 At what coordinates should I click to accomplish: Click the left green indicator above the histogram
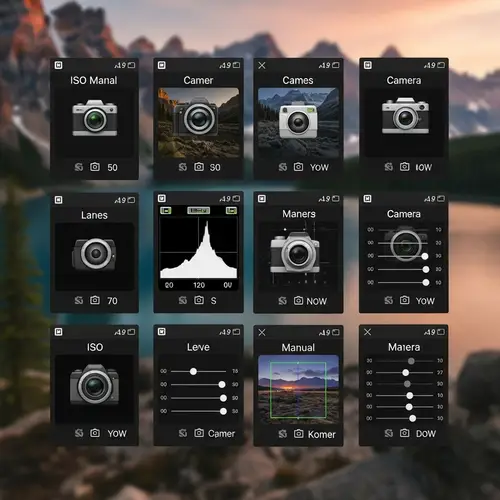(166, 210)
